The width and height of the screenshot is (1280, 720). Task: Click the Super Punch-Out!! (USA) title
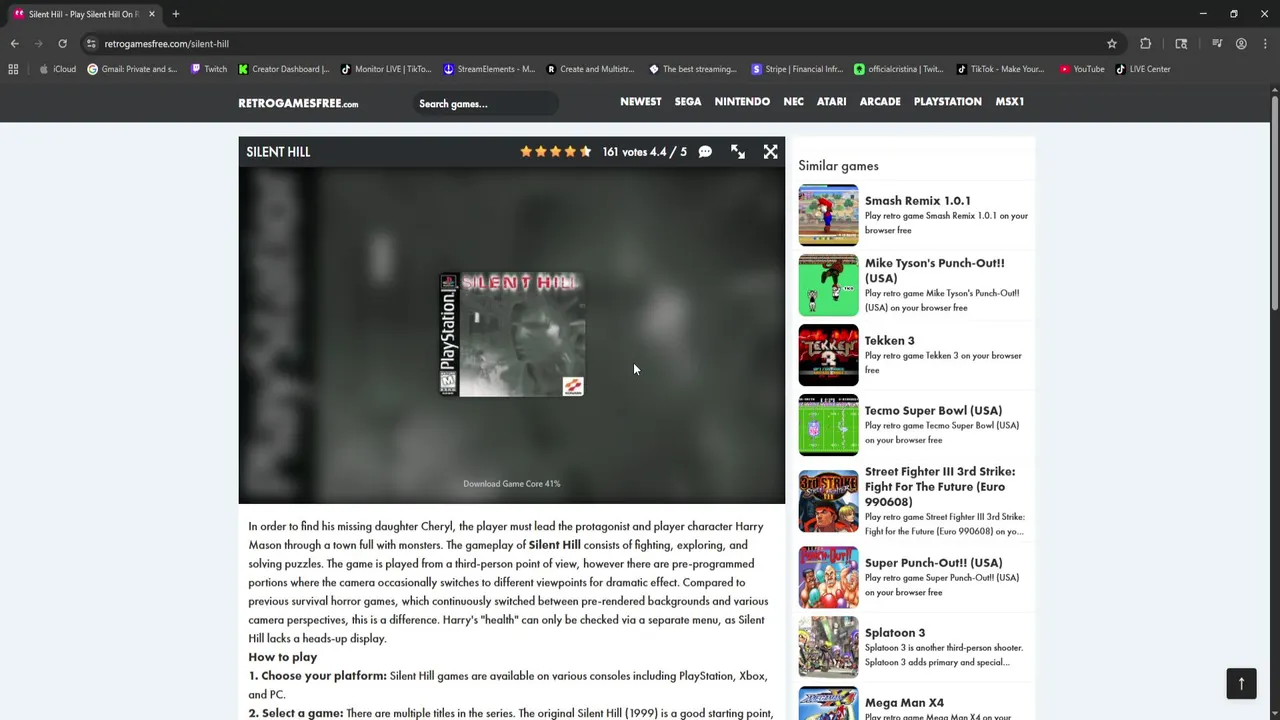point(933,563)
